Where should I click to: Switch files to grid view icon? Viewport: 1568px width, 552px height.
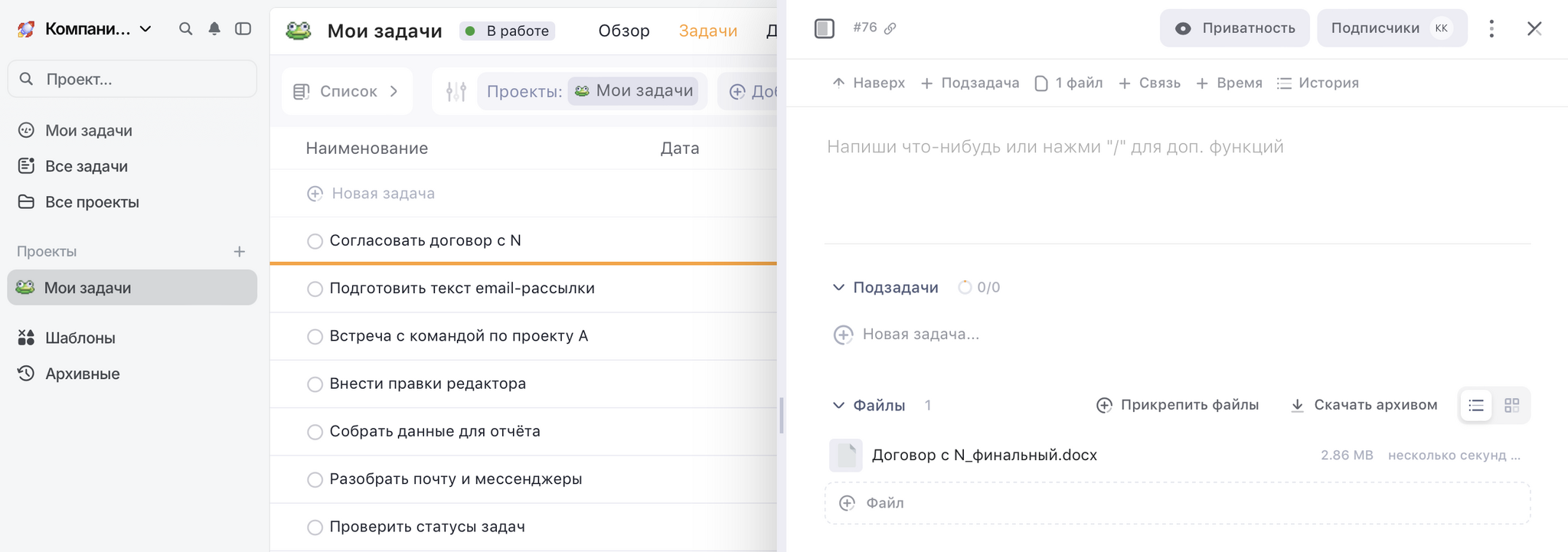[x=1511, y=406]
